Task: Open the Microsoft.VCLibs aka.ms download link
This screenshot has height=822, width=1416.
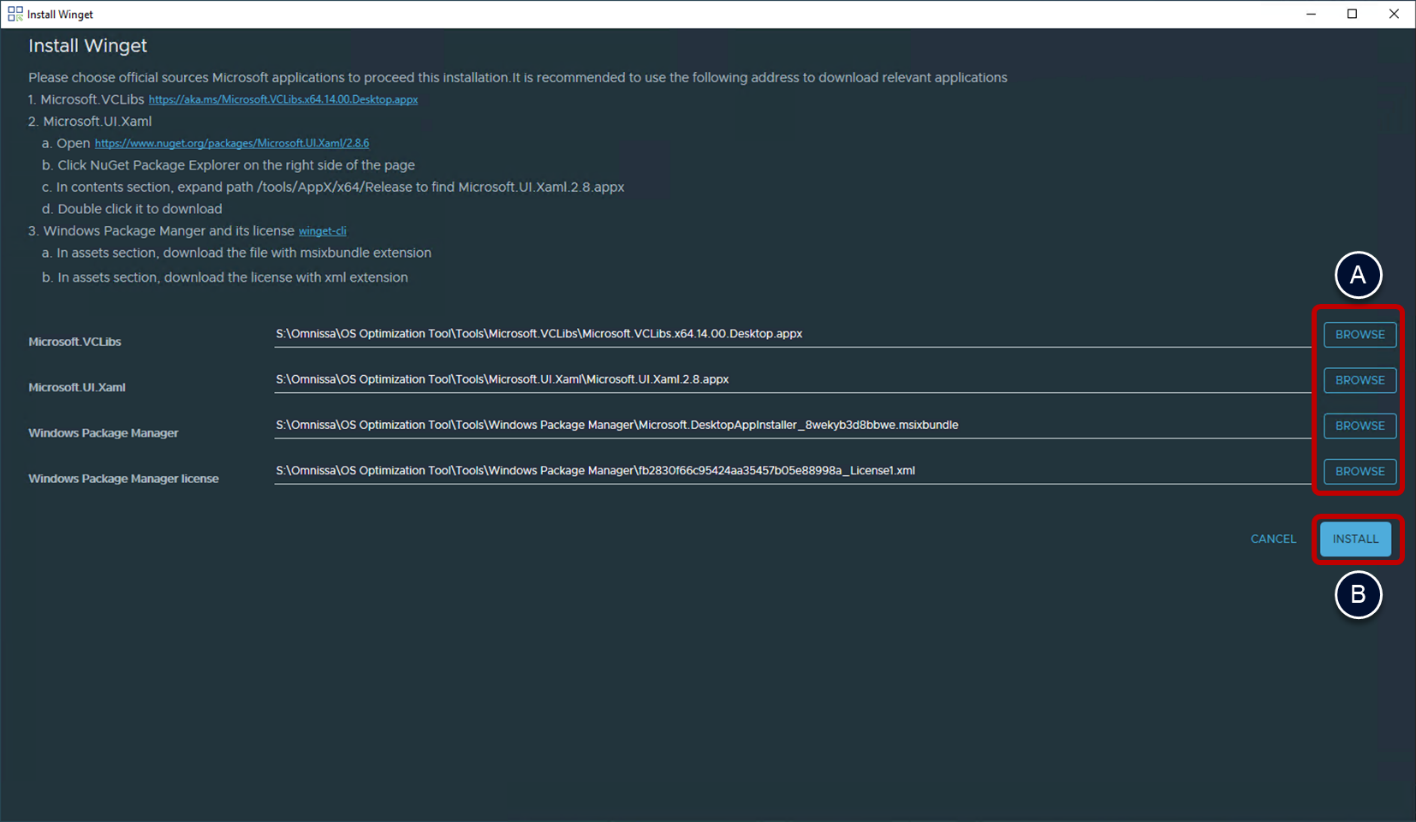Action: tap(283, 100)
